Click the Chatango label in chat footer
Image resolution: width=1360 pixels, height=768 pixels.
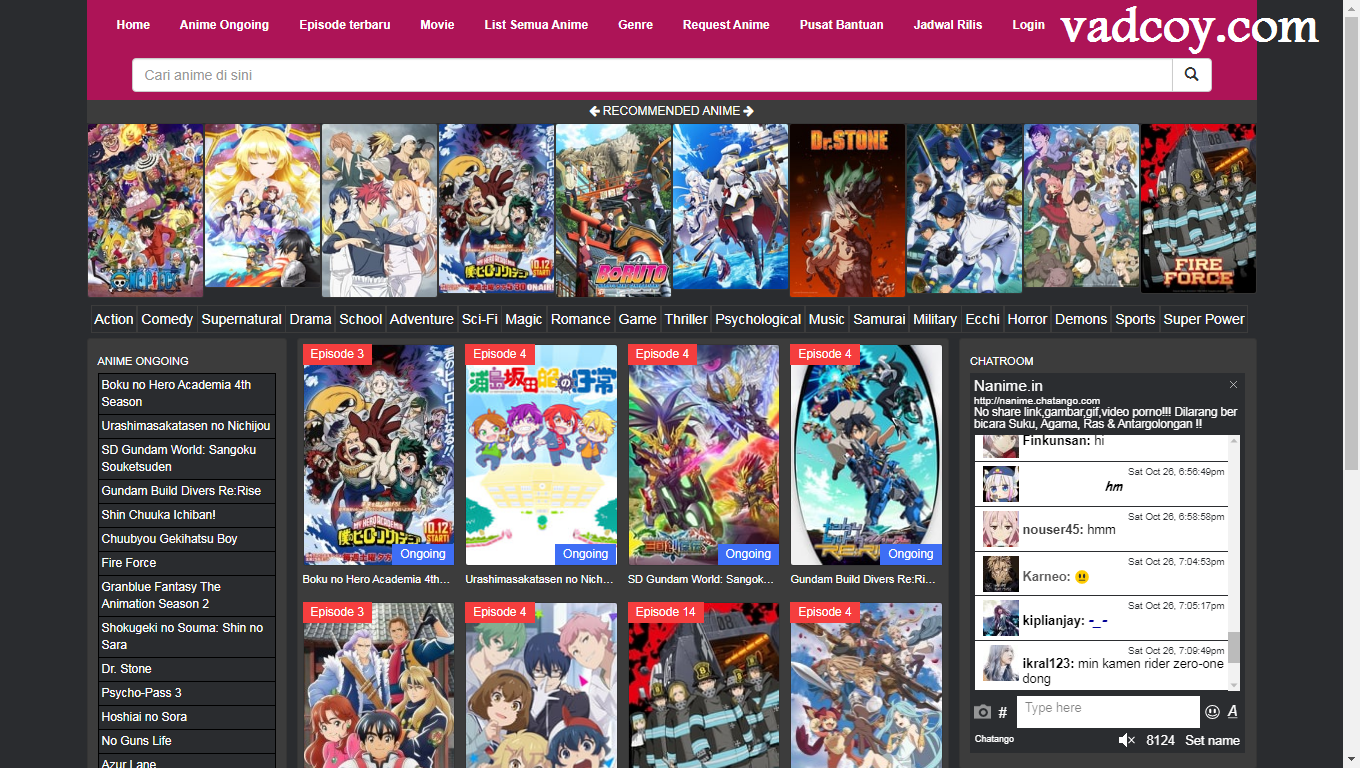click(x=994, y=739)
